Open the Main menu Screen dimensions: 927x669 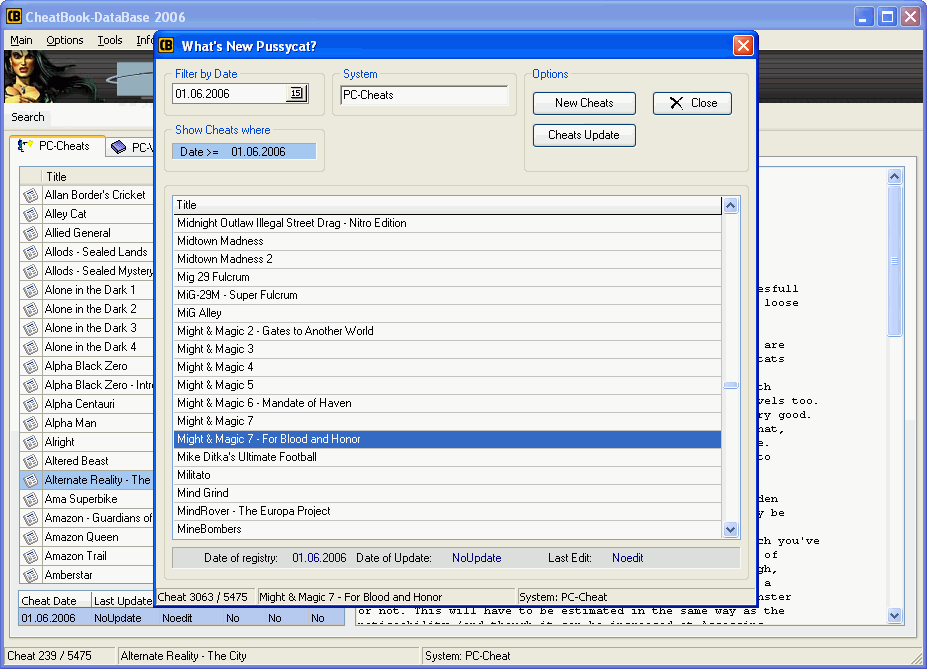(21, 40)
